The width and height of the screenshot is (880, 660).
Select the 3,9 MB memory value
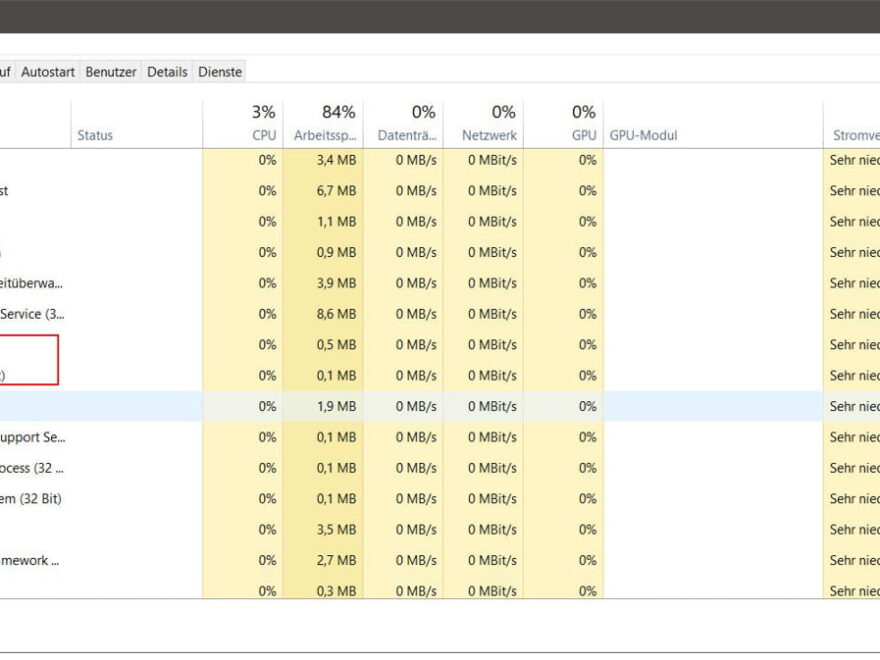click(x=336, y=283)
